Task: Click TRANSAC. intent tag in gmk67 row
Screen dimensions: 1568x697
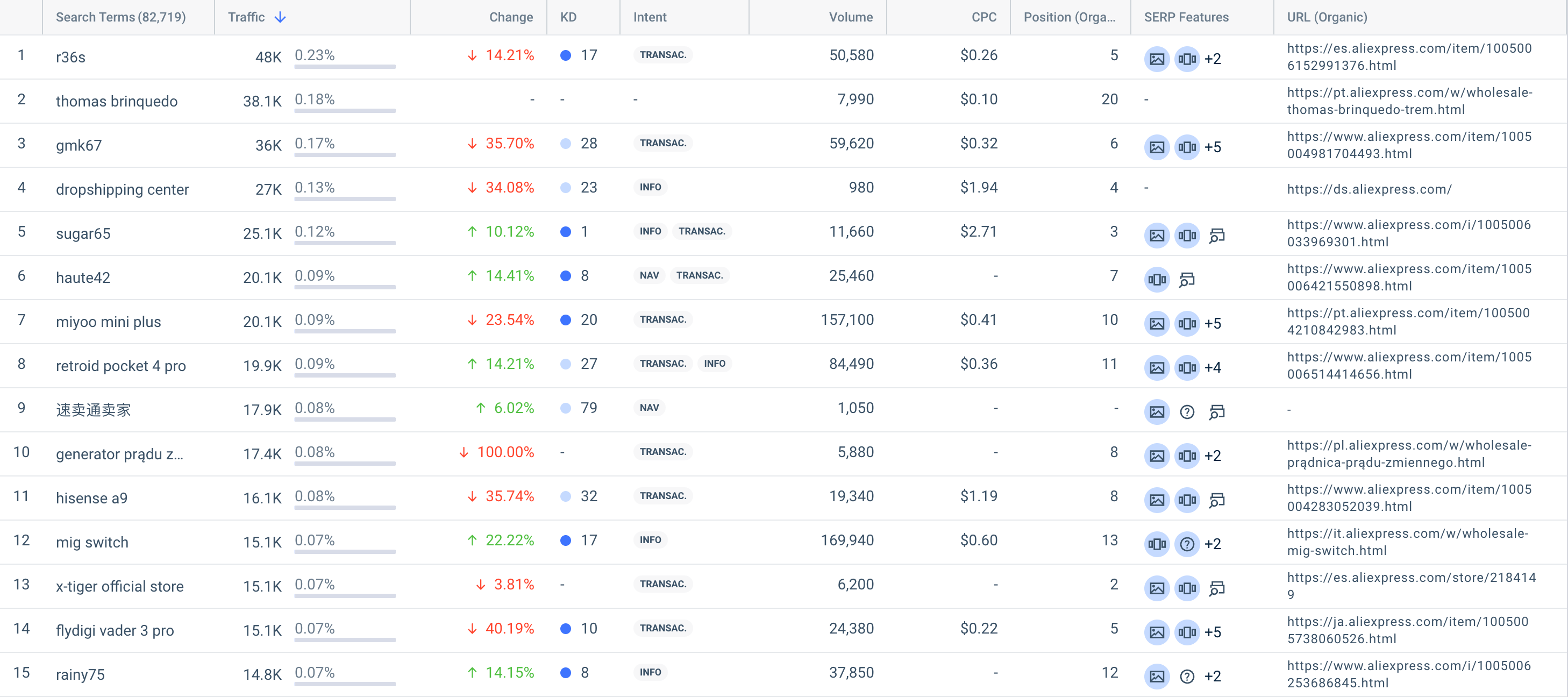Action: click(662, 143)
